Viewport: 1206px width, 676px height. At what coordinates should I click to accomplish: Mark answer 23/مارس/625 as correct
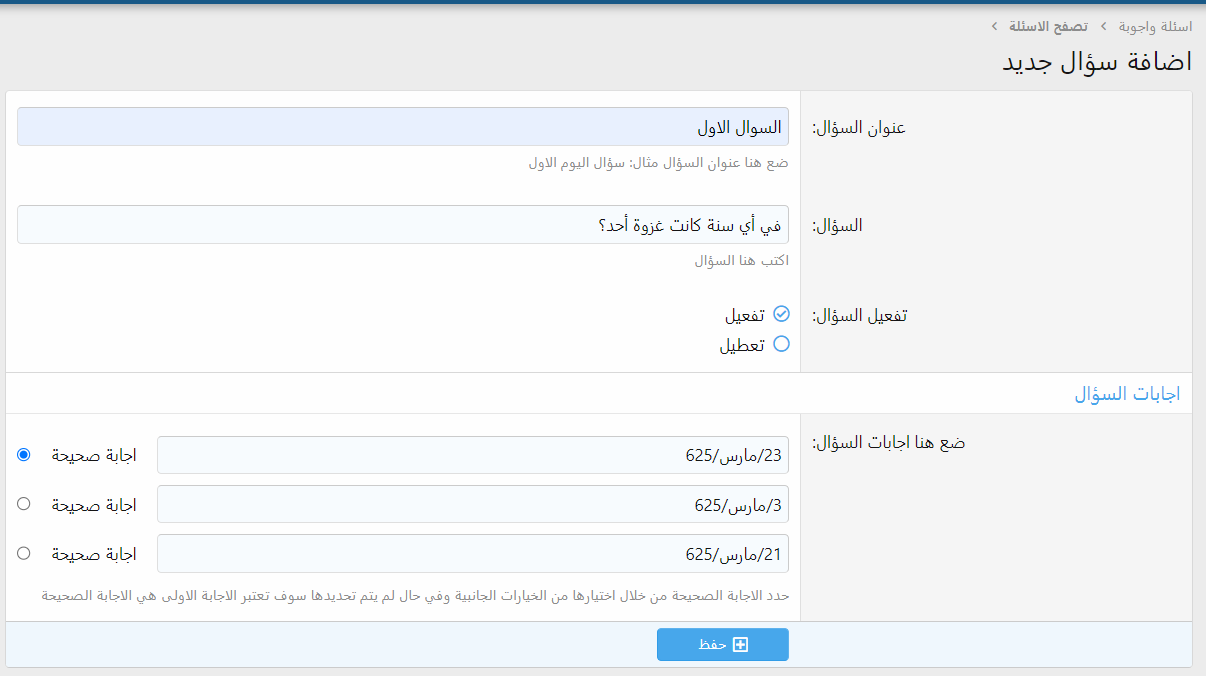(x=24, y=455)
